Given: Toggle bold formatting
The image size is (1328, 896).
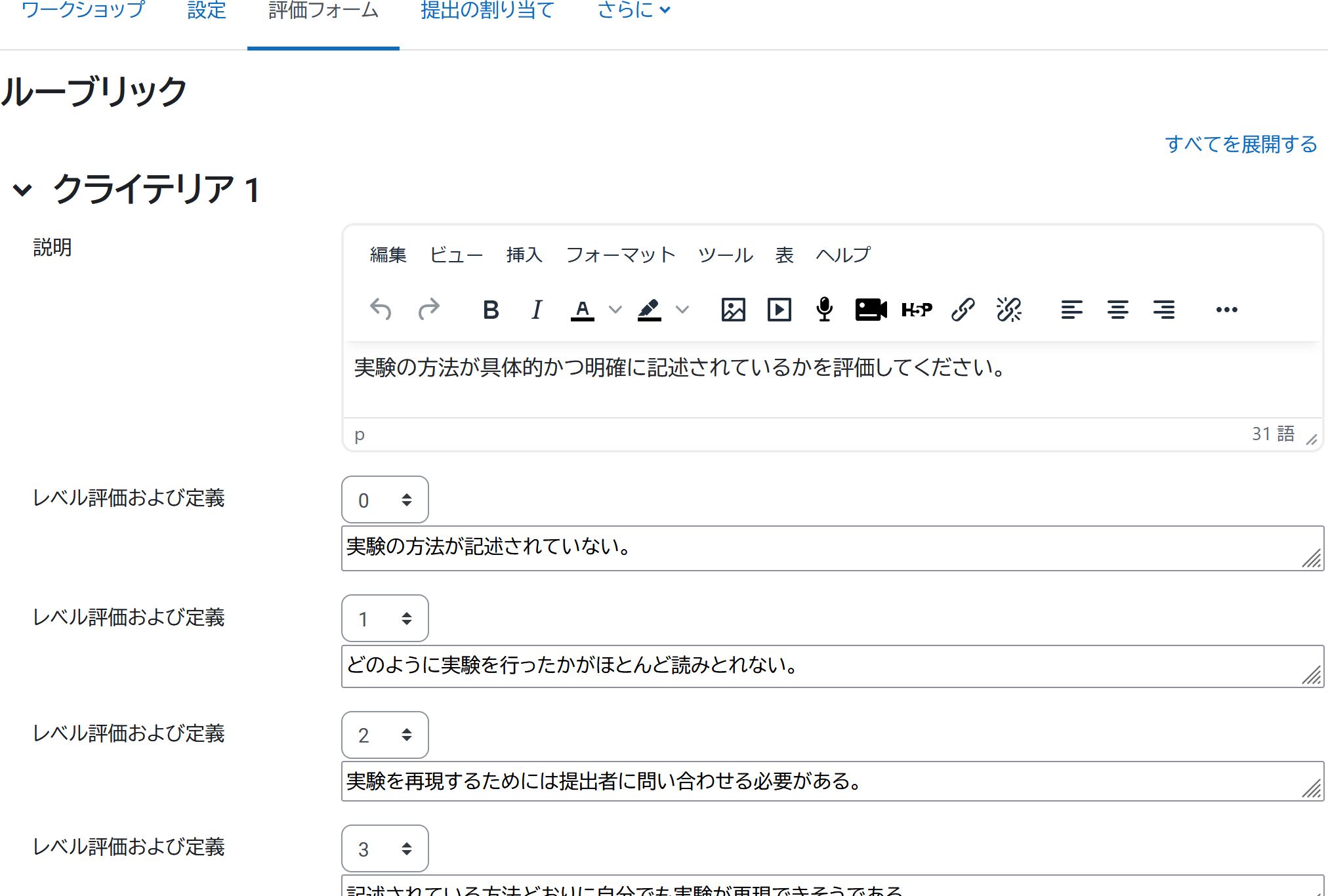Looking at the screenshot, I should tap(491, 309).
